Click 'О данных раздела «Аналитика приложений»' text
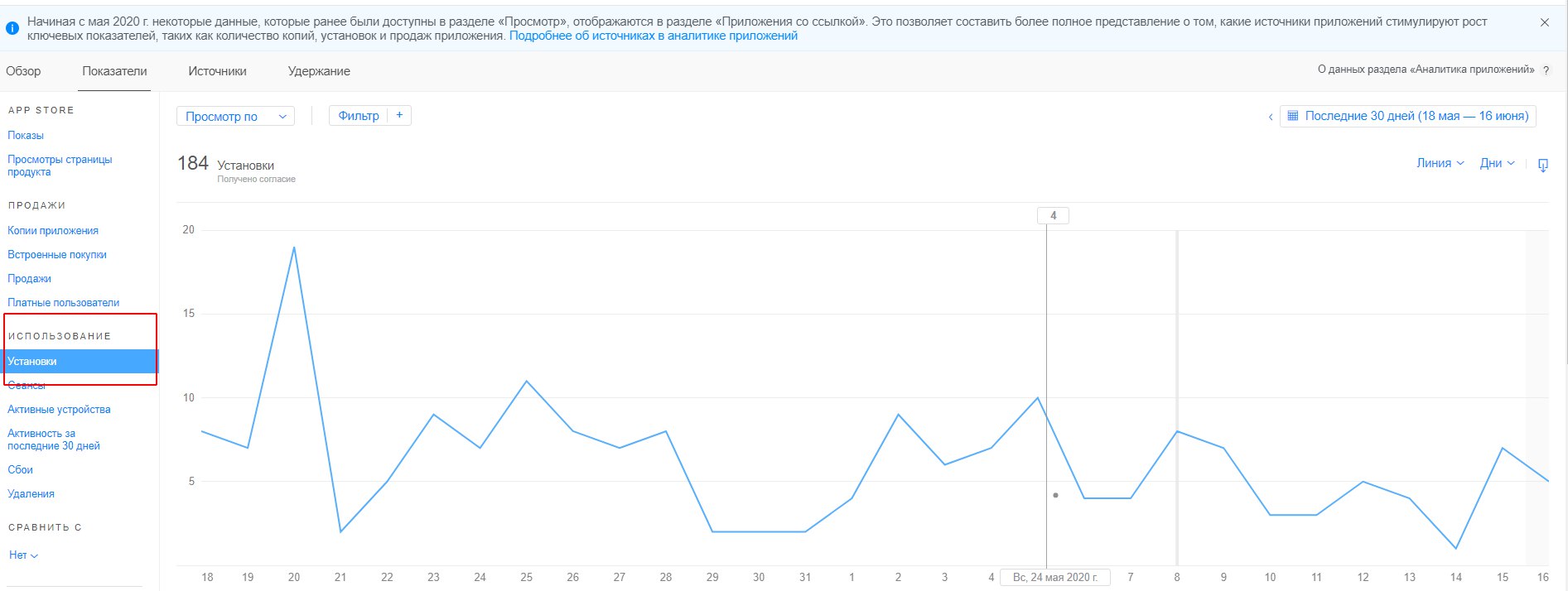1568x591 pixels. 1426,70
